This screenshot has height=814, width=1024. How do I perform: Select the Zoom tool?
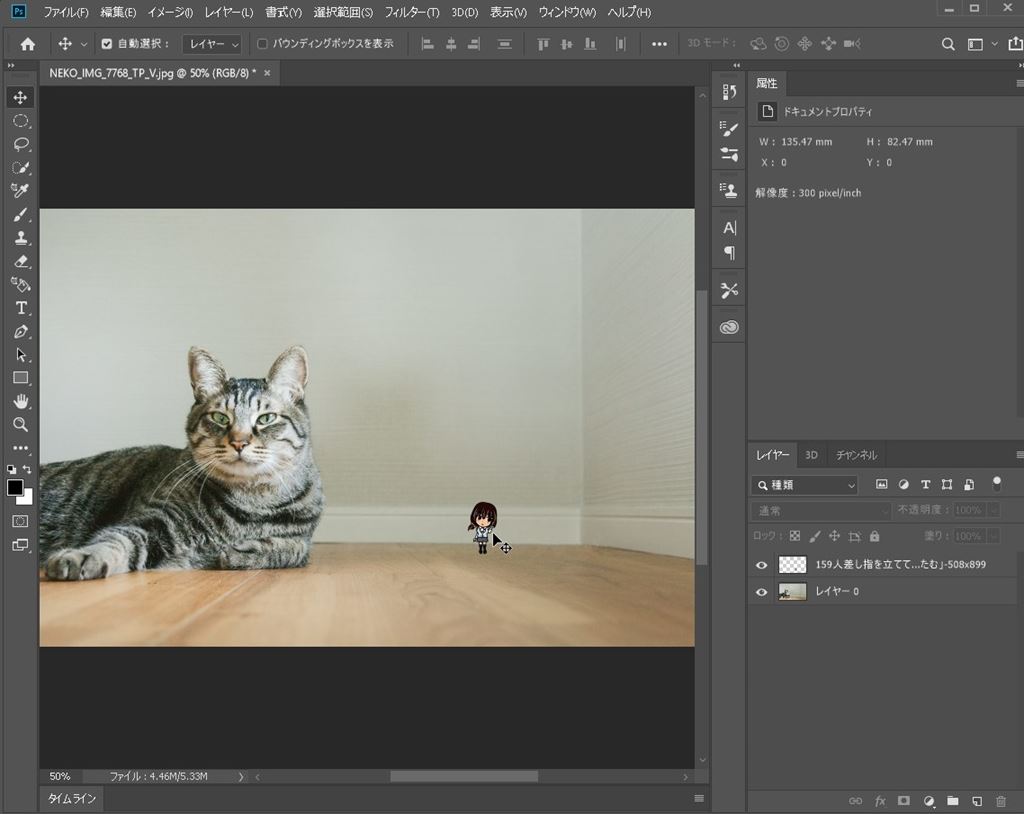[20, 425]
